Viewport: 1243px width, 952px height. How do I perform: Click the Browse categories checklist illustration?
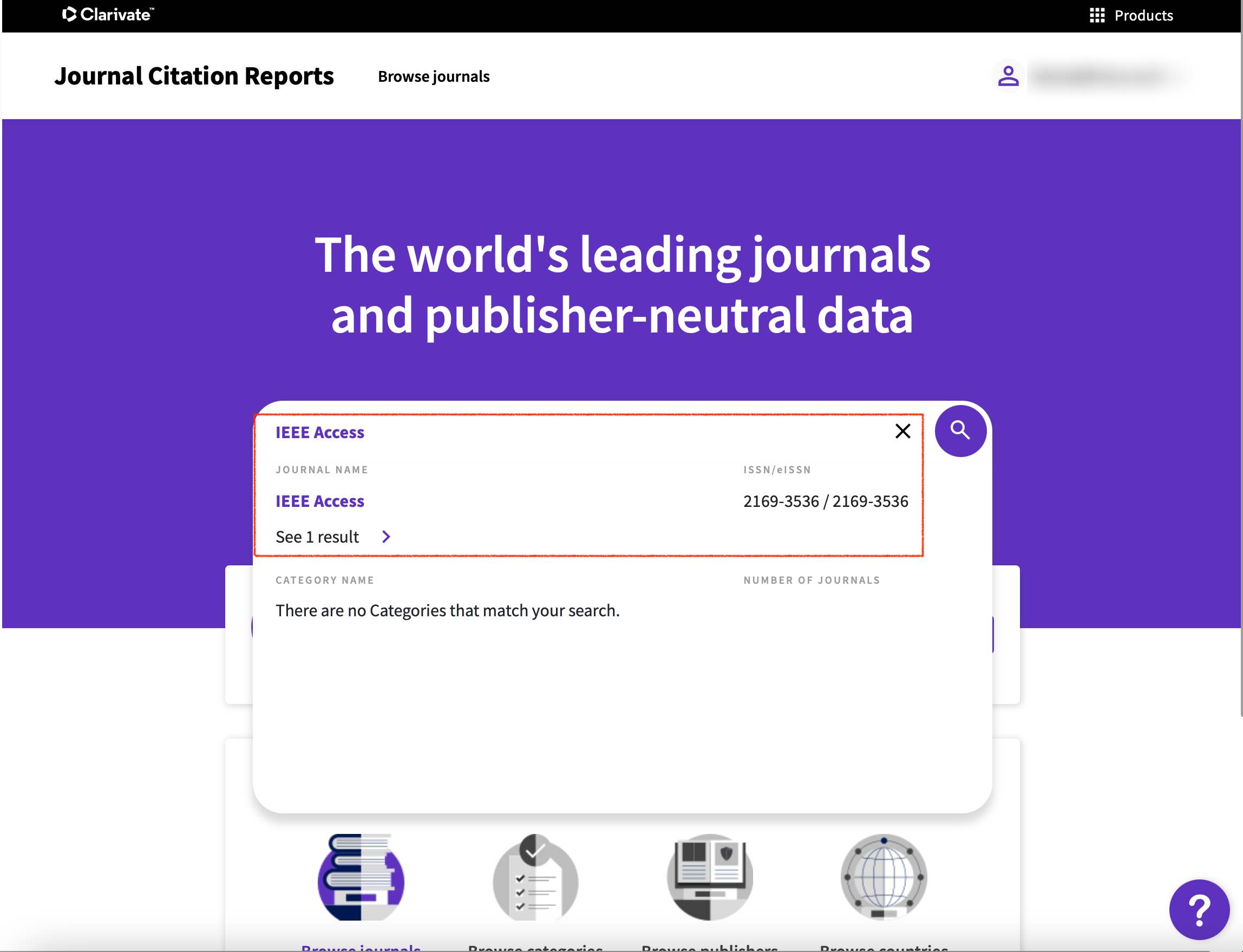535,877
